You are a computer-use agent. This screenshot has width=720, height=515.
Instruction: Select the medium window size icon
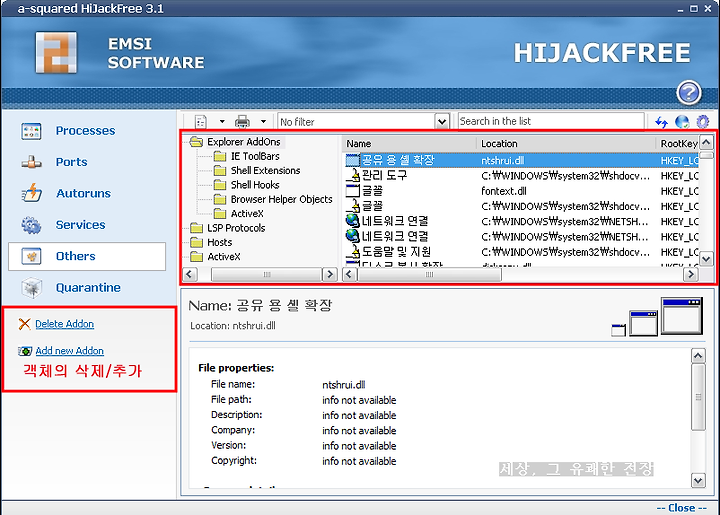point(643,323)
